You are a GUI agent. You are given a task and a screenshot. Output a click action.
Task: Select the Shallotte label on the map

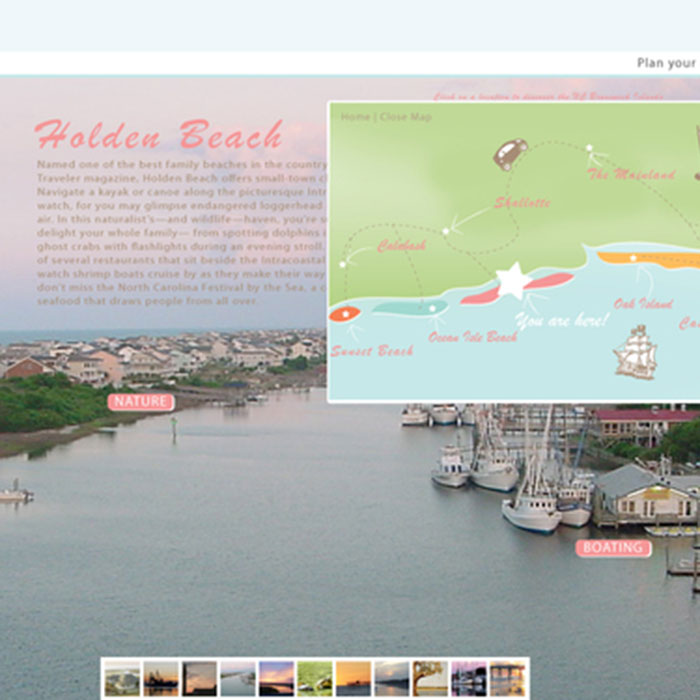tap(522, 203)
